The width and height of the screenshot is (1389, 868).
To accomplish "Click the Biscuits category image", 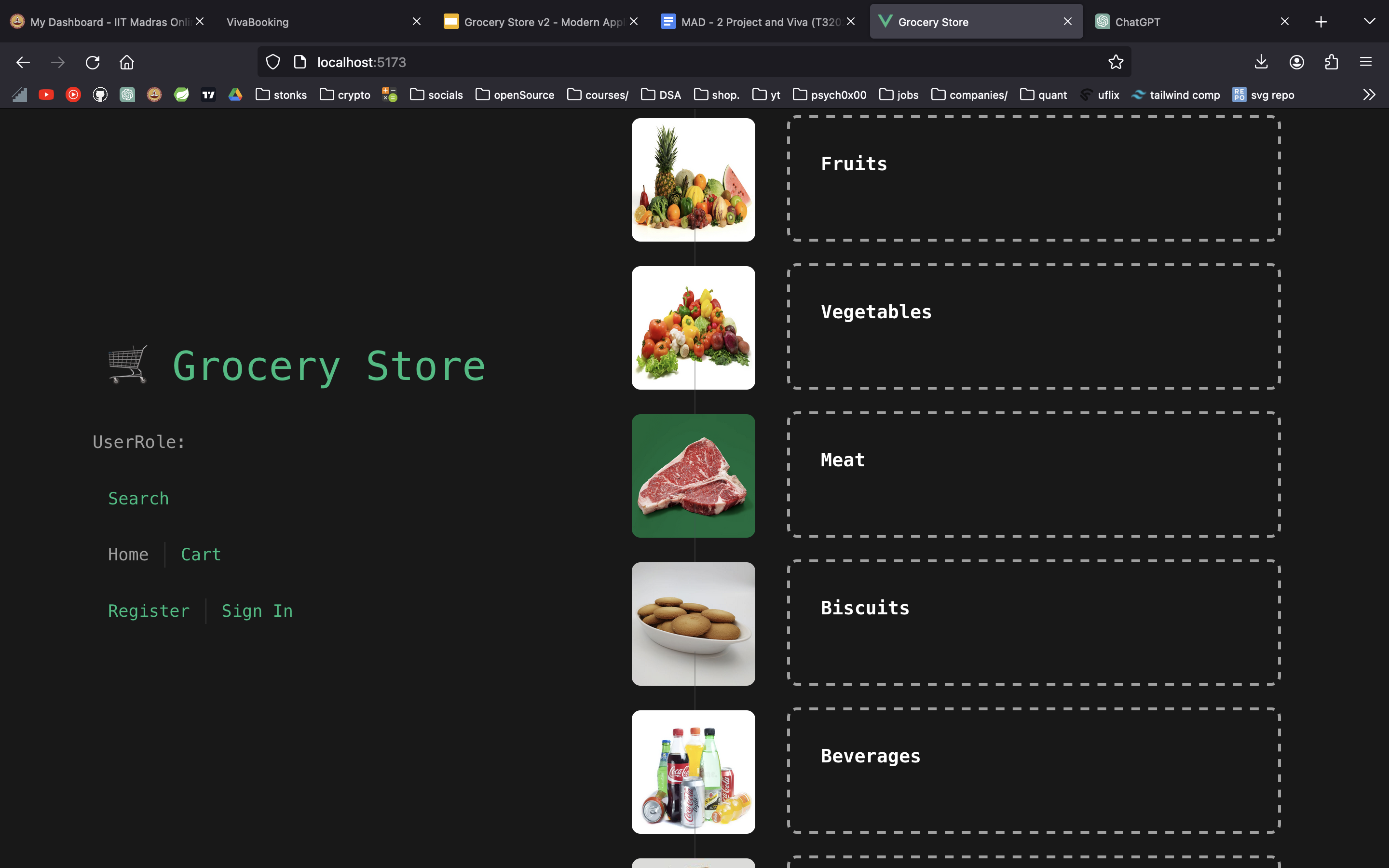I will (693, 624).
